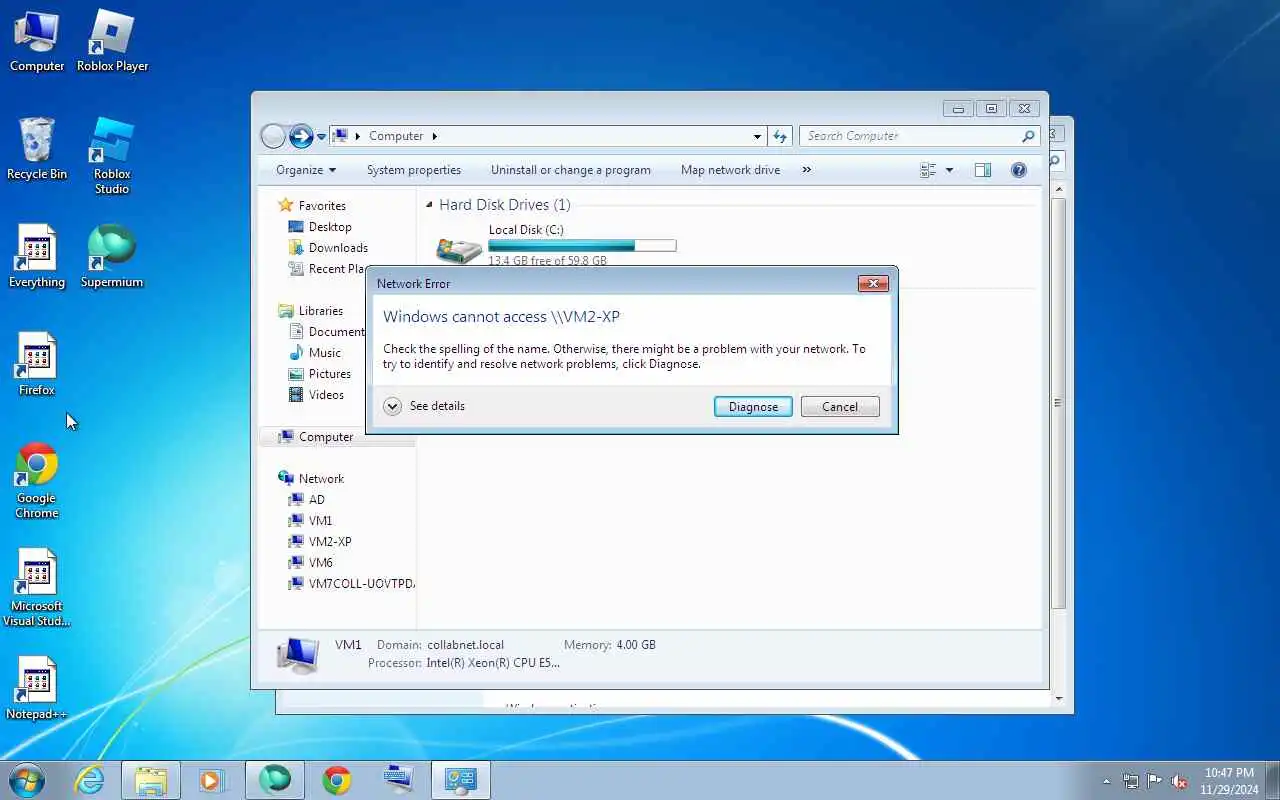Select Roblox Studio desktop shortcut
Image resolution: width=1280 pixels, height=800 pixels.
tap(112, 157)
